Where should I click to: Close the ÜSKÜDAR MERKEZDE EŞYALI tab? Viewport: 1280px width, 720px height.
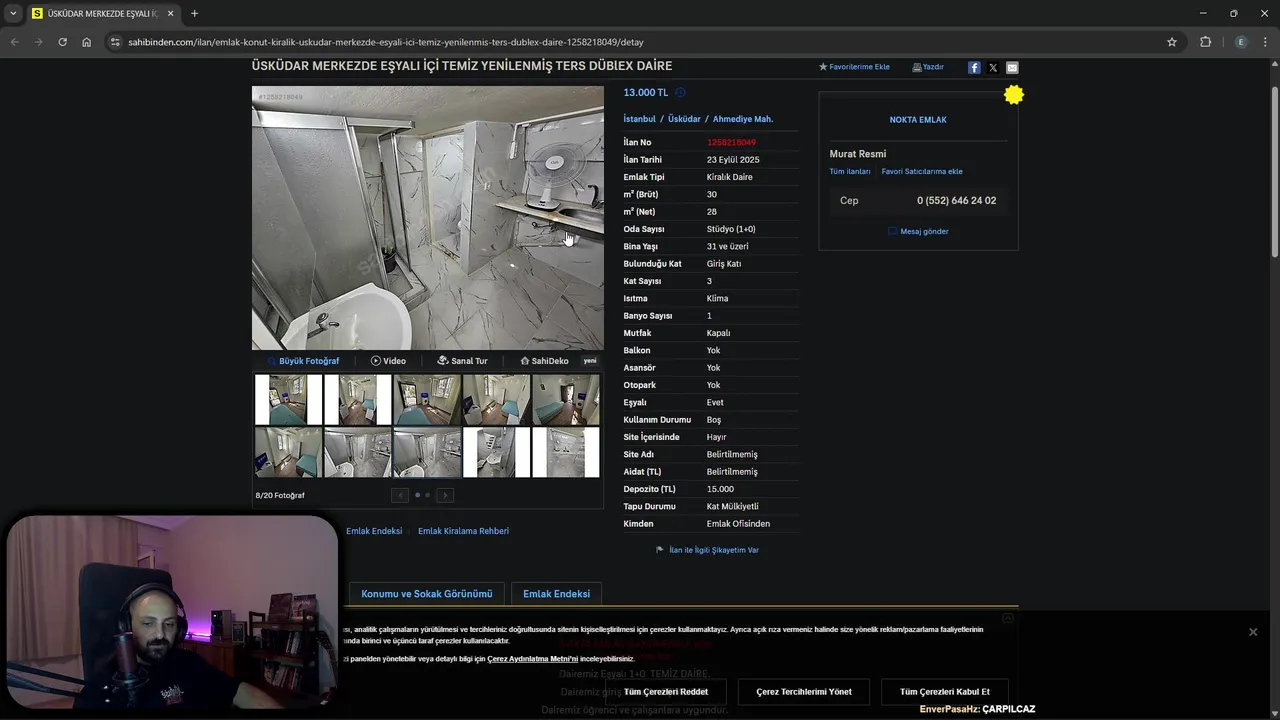click(x=170, y=14)
